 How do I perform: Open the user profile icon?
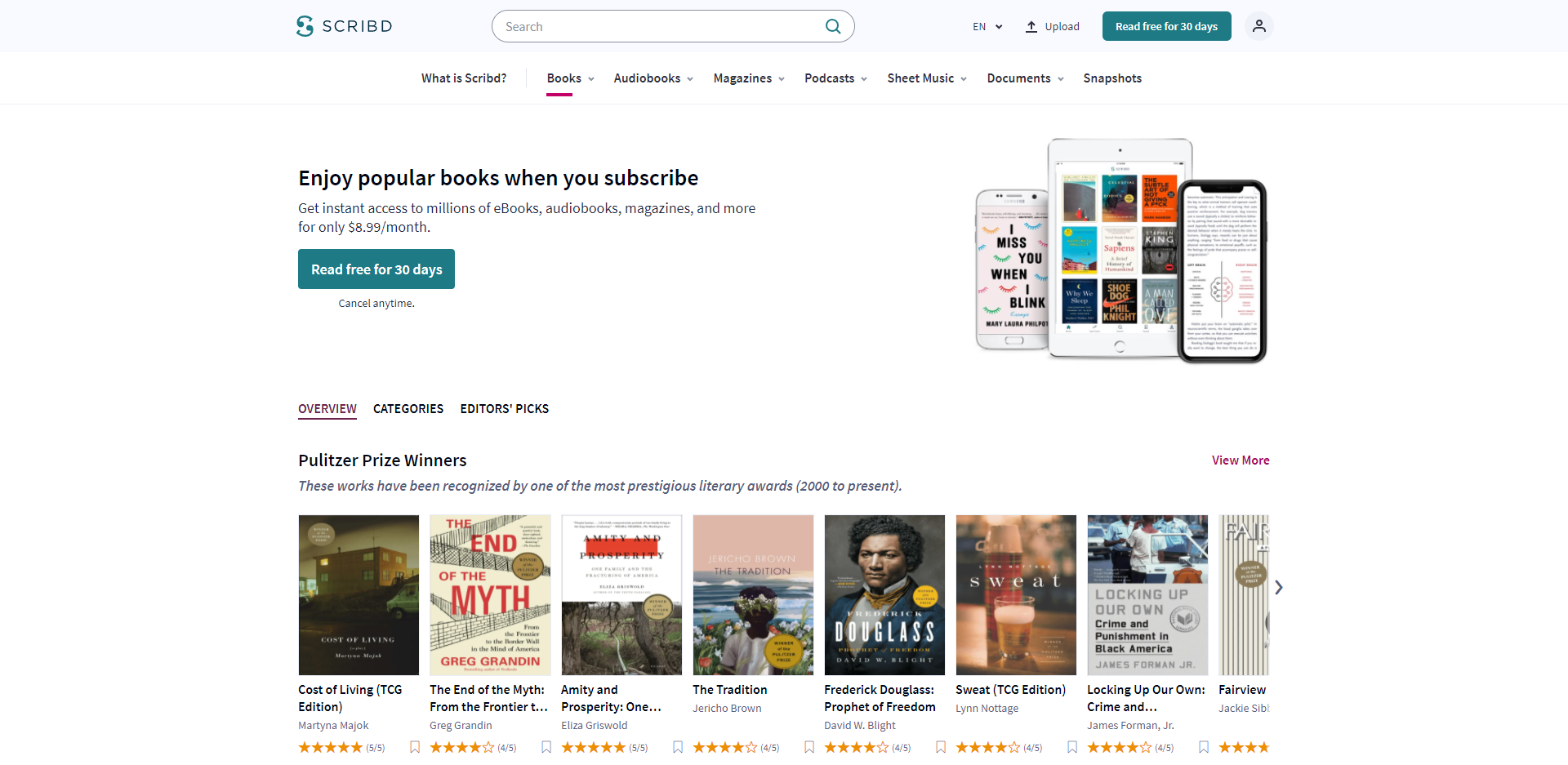1258,26
